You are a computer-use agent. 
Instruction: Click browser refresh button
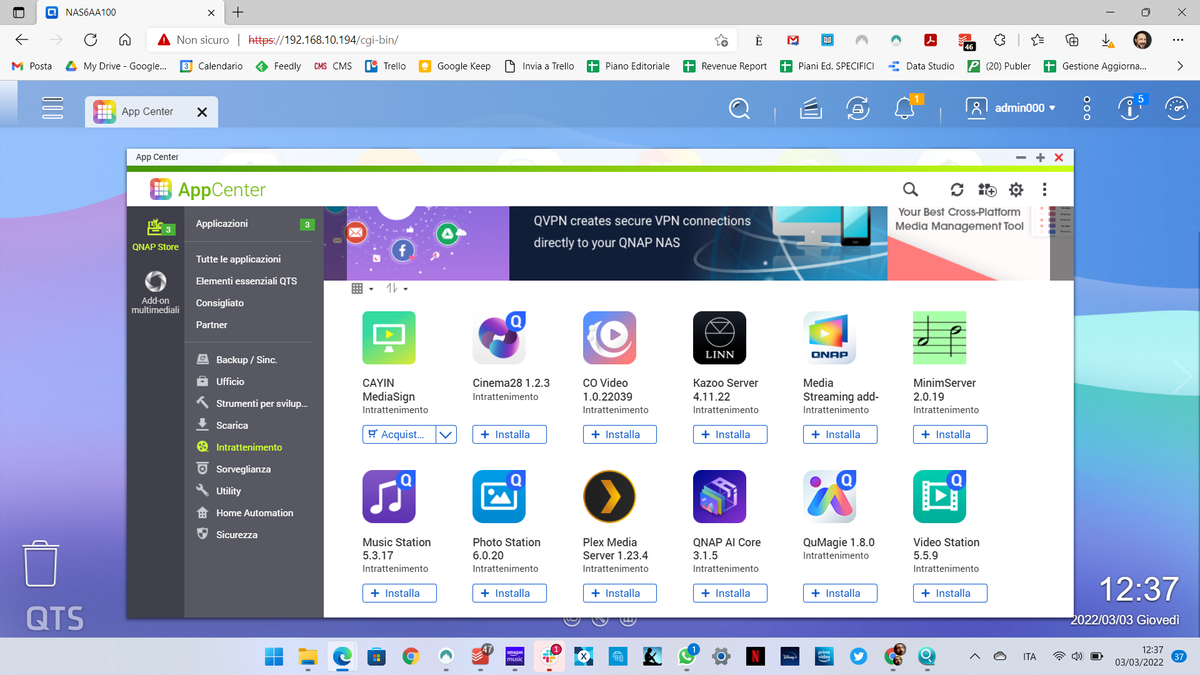coord(90,40)
